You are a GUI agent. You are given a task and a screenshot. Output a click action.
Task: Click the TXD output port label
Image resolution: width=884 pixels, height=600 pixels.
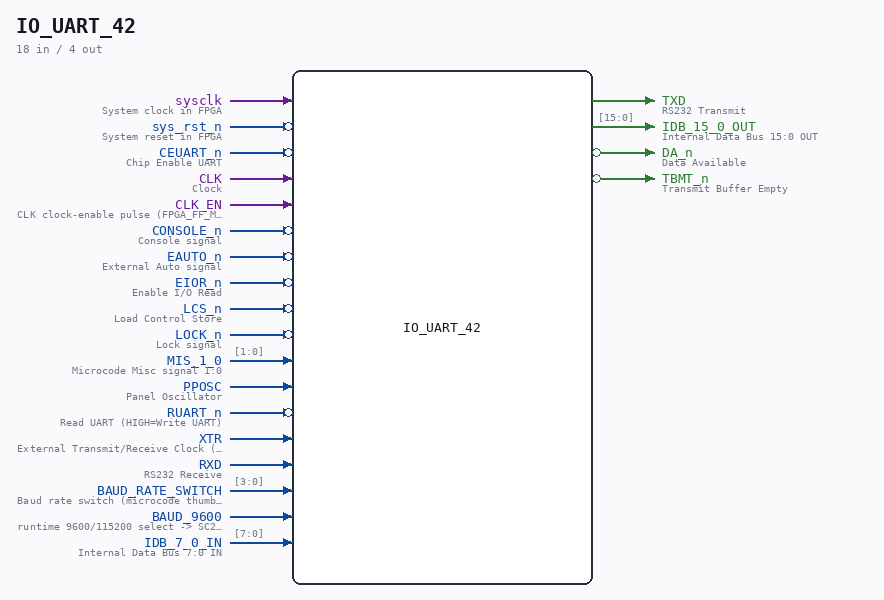point(674,100)
